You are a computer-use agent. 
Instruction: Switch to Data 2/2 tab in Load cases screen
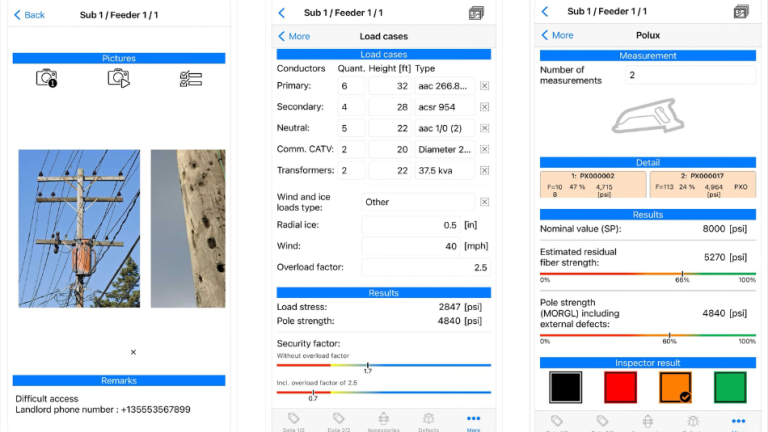(x=338, y=422)
